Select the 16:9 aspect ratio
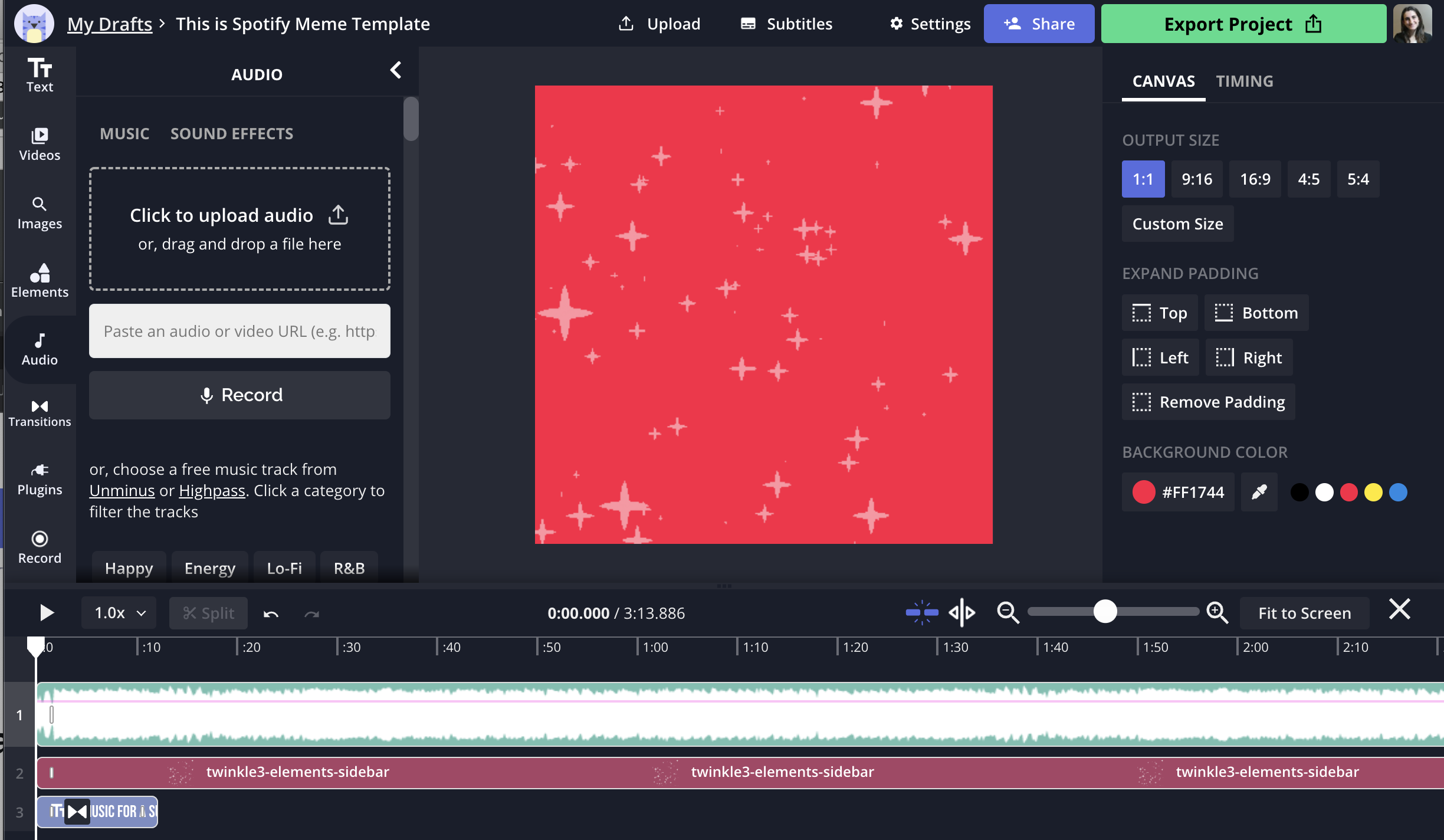The image size is (1444, 840). click(1255, 179)
